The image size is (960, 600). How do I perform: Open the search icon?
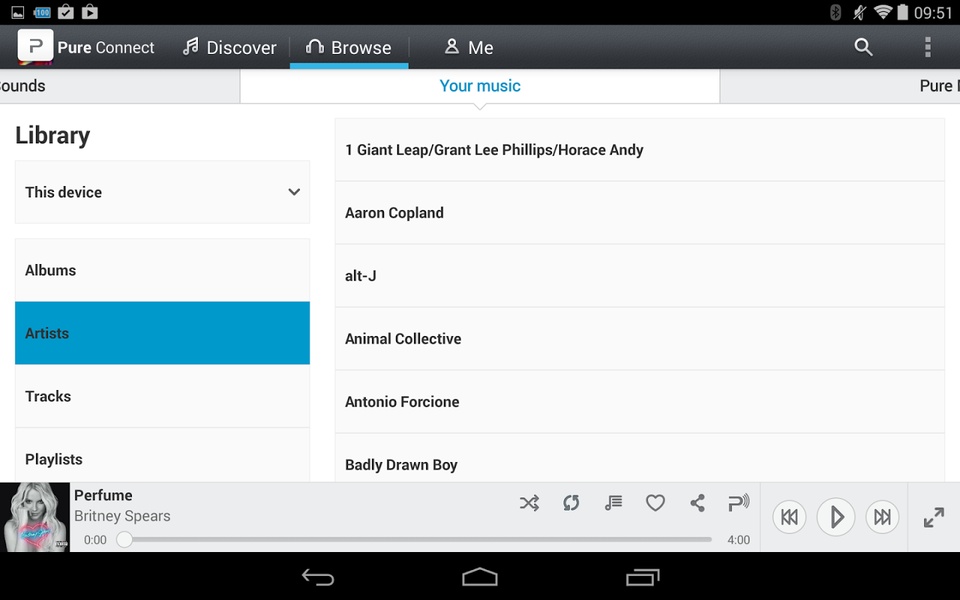[x=863, y=47]
